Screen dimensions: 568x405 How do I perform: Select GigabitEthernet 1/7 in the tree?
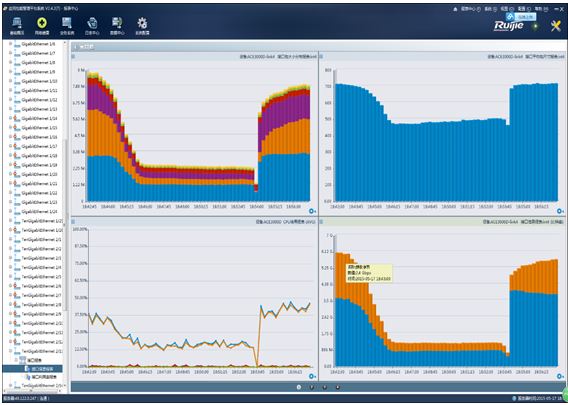tap(38, 53)
